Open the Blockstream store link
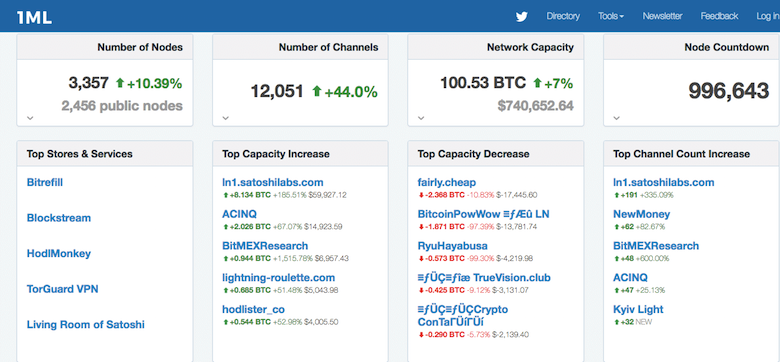The width and height of the screenshot is (780, 362). coord(59,218)
